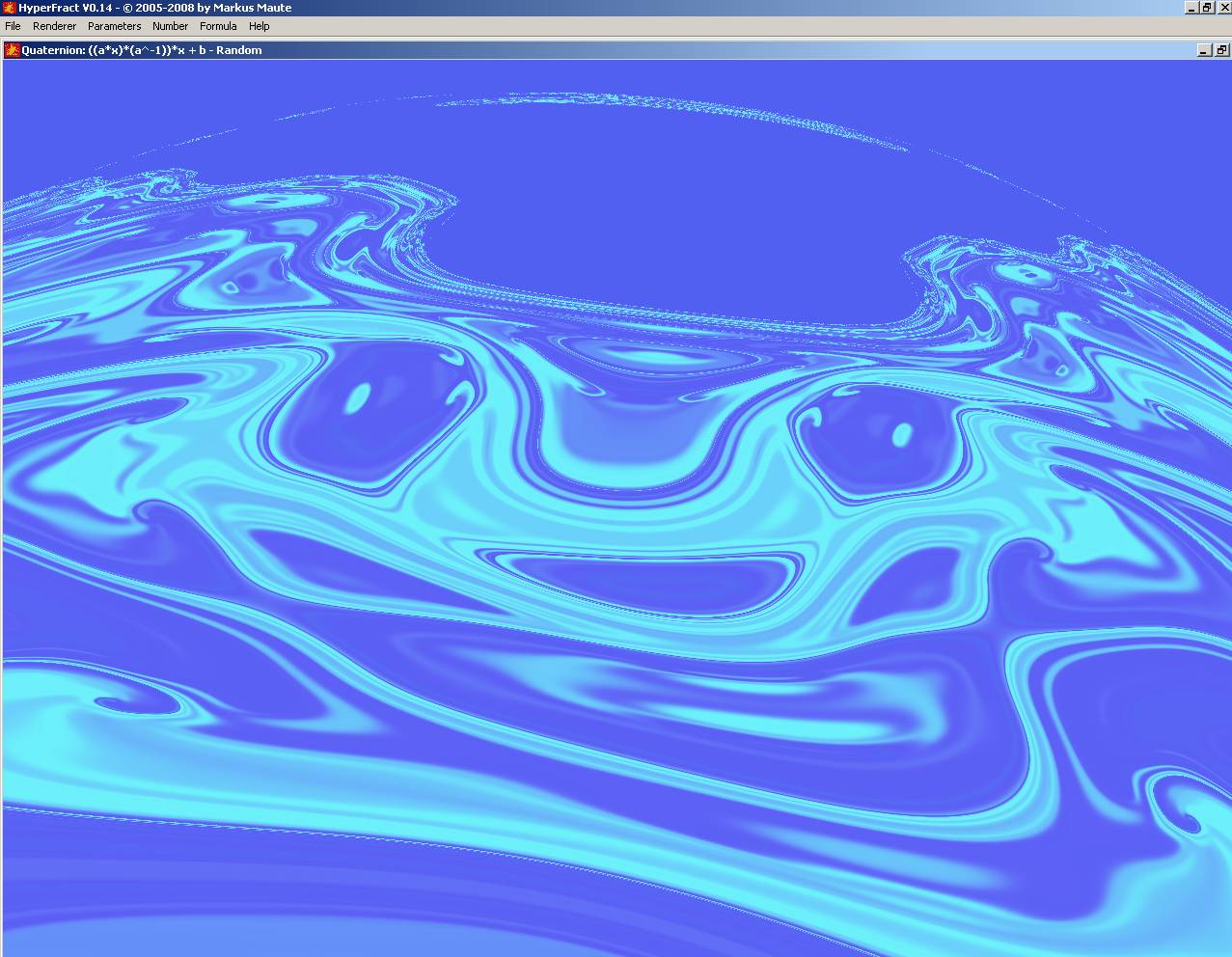Open the File menu

click(13, 26)
